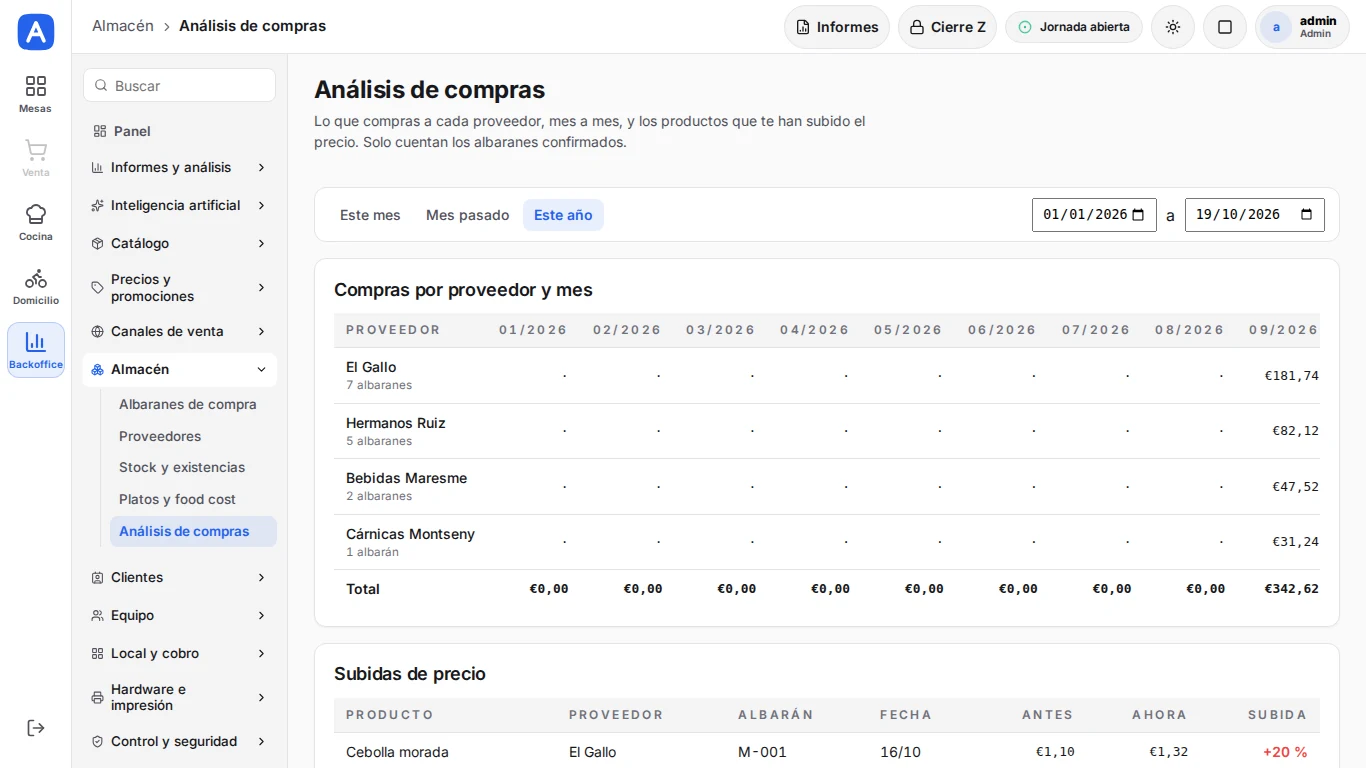
Task: Collapse the Almacén section
Action: [x=180, y=370]
